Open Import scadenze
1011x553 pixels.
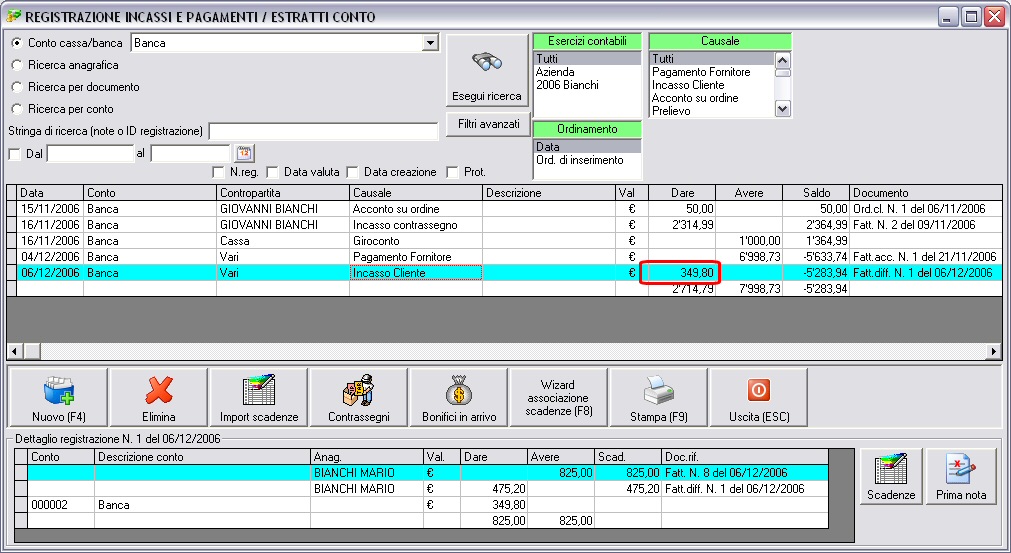pyautogui.click(x=259, y=398)
